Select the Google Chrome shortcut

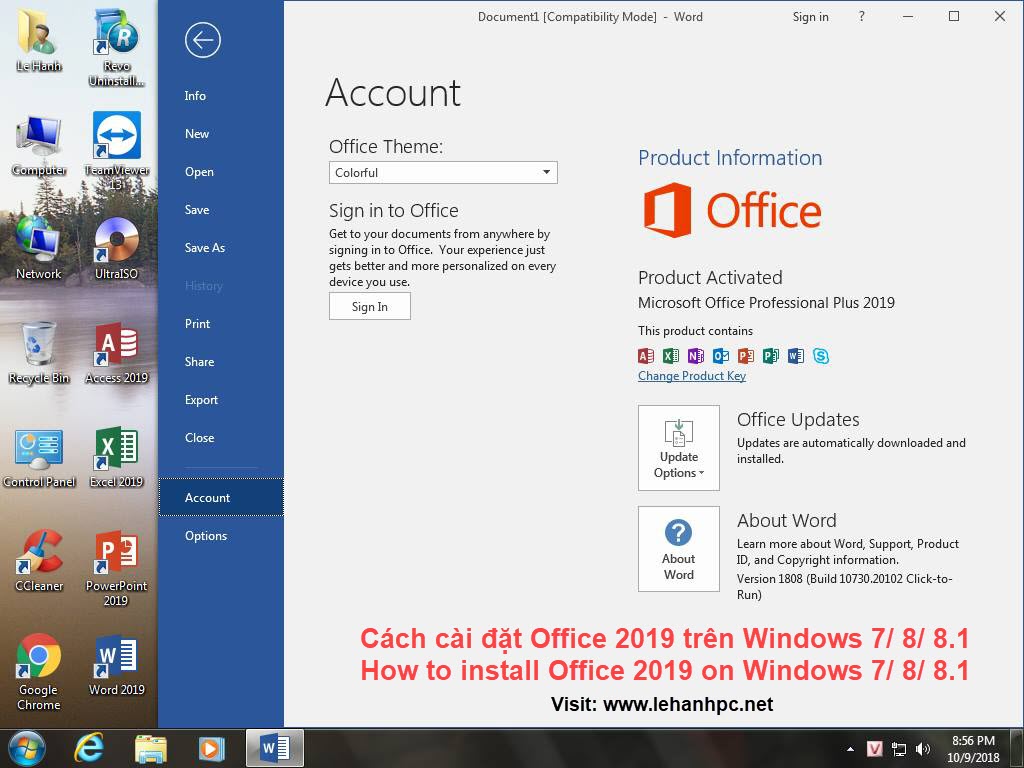pos(39,672)
